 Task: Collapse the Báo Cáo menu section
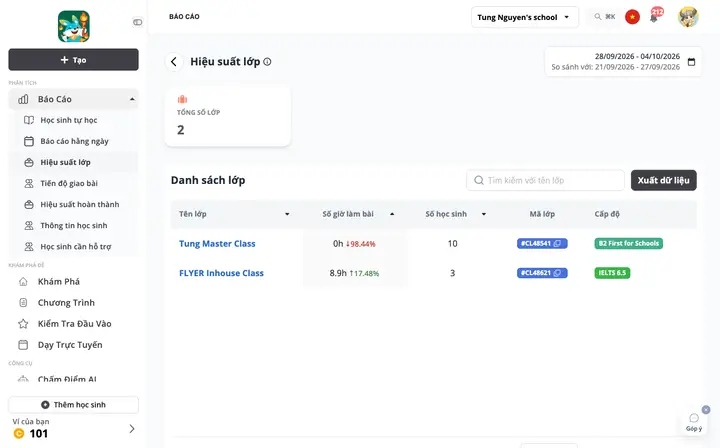click(x=132, y=99)
